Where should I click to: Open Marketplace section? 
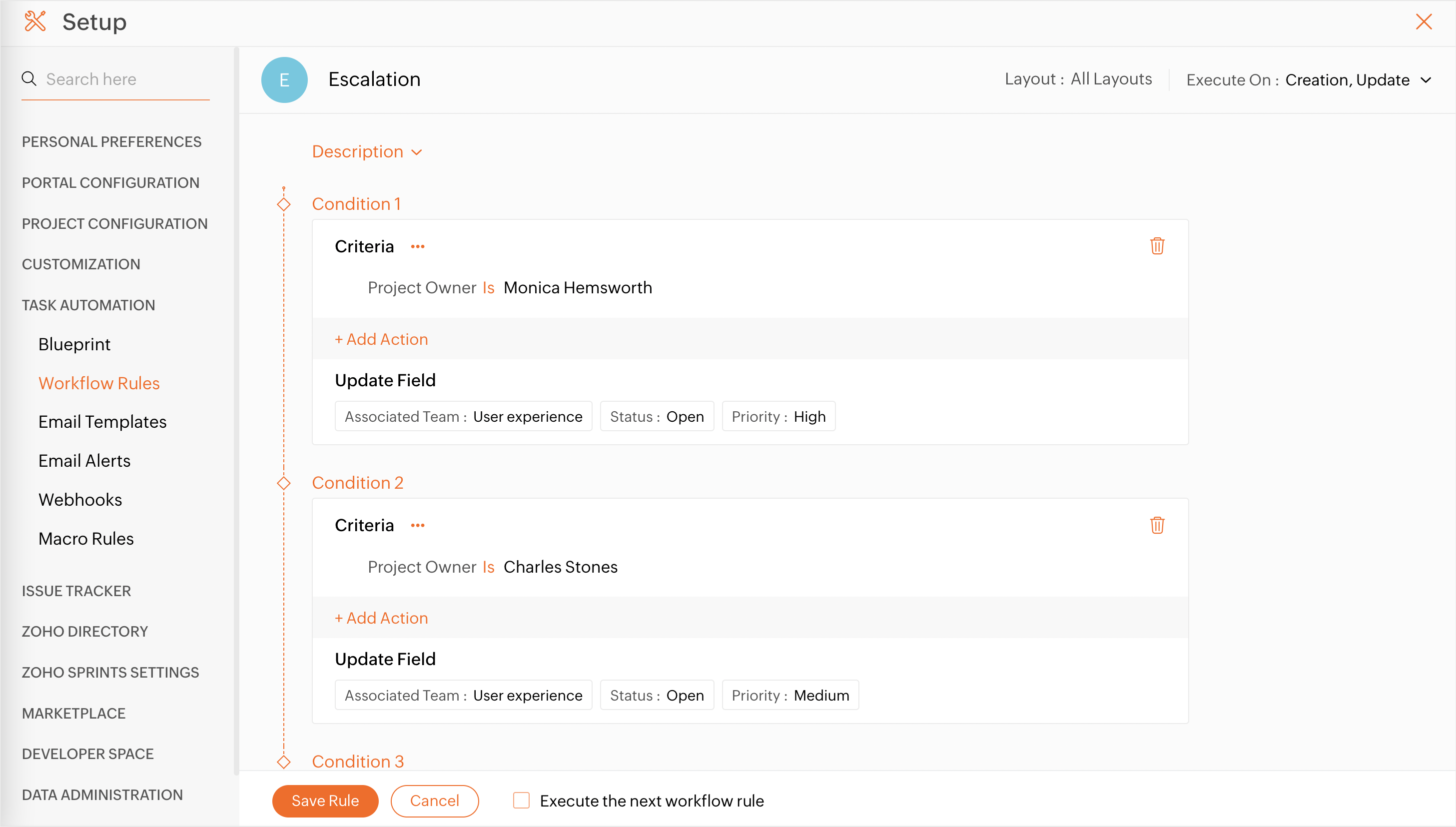click(x=73, y=714)
